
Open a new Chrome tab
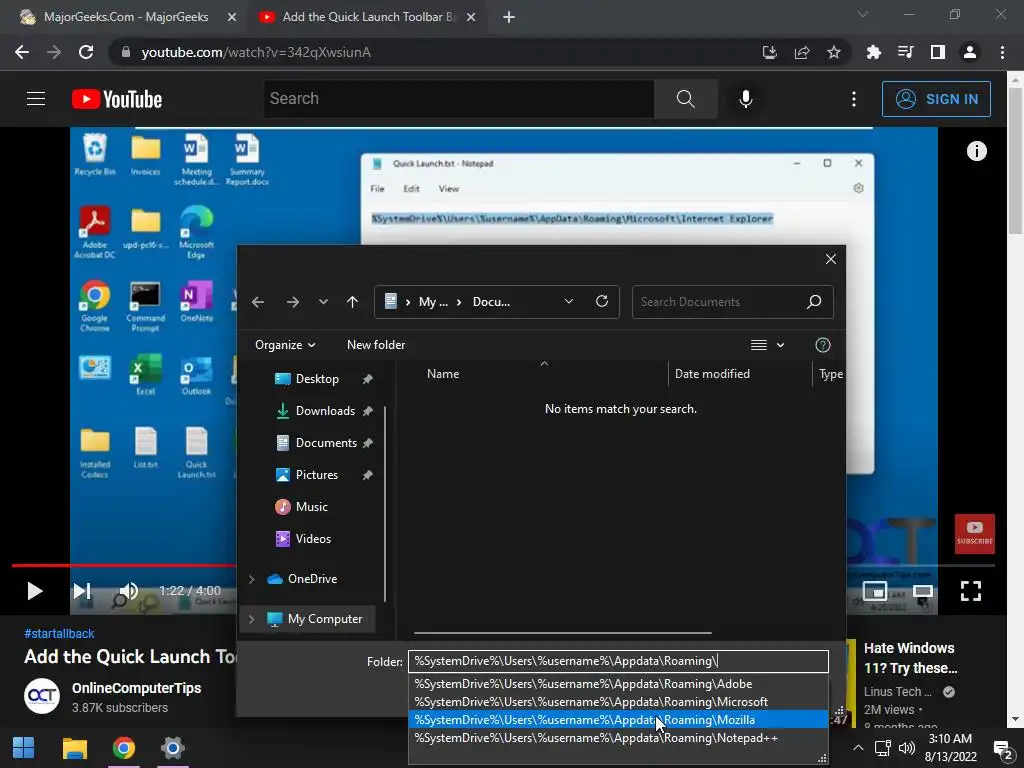point(509,17)
